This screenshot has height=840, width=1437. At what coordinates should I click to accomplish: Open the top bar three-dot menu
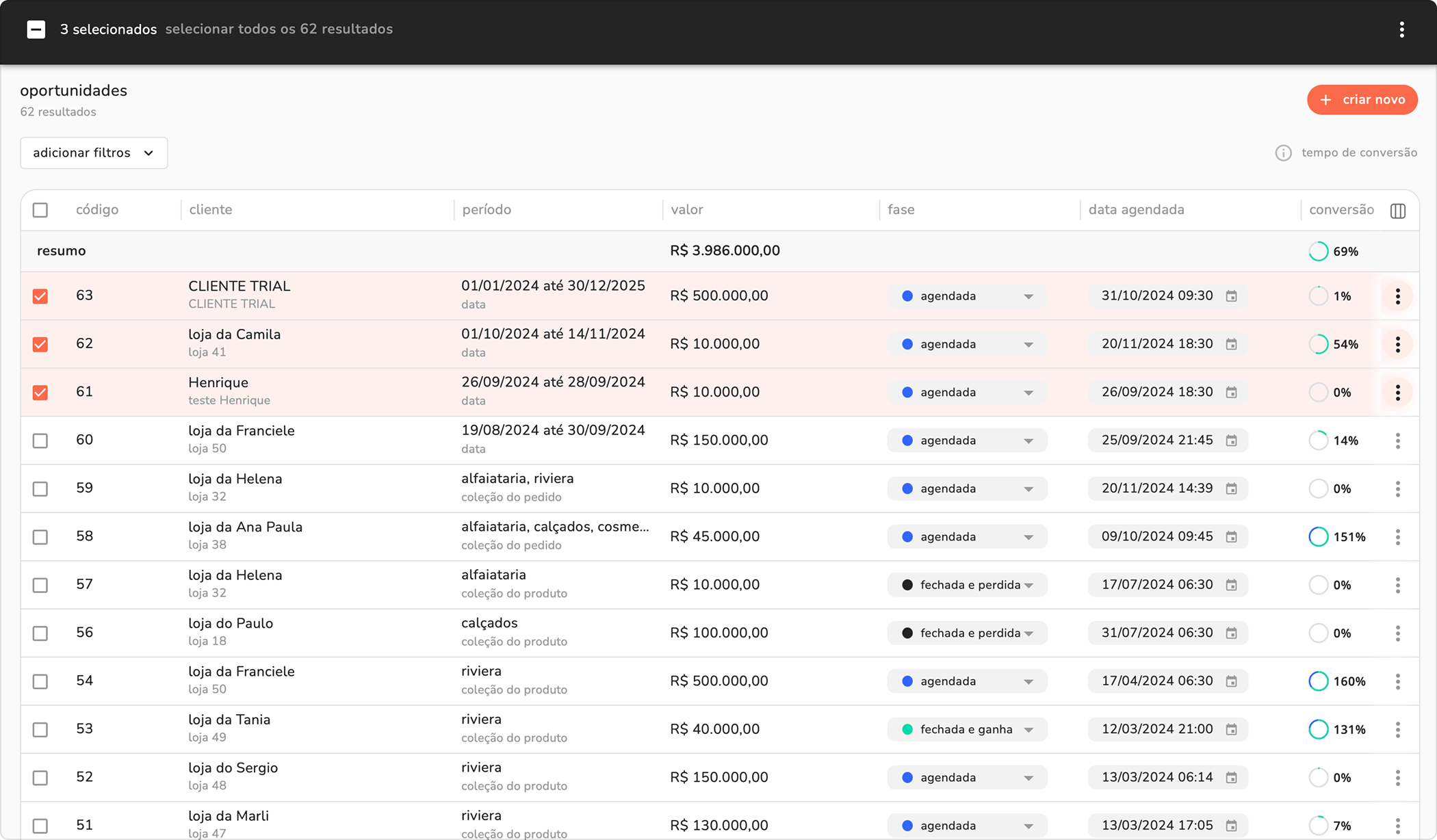[x=1401, y=29]
